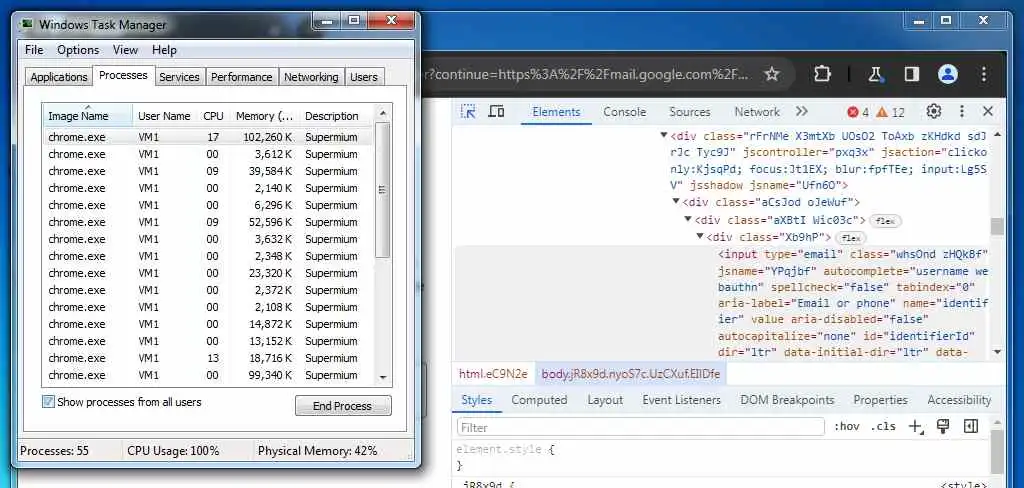Toggle the rendering emulations paintbrush icon

942,427
